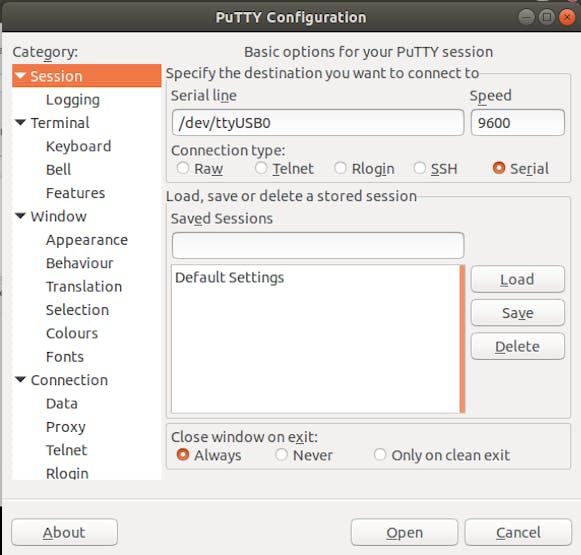Collapse the Terminal category triangle

[x=20, y=122]
